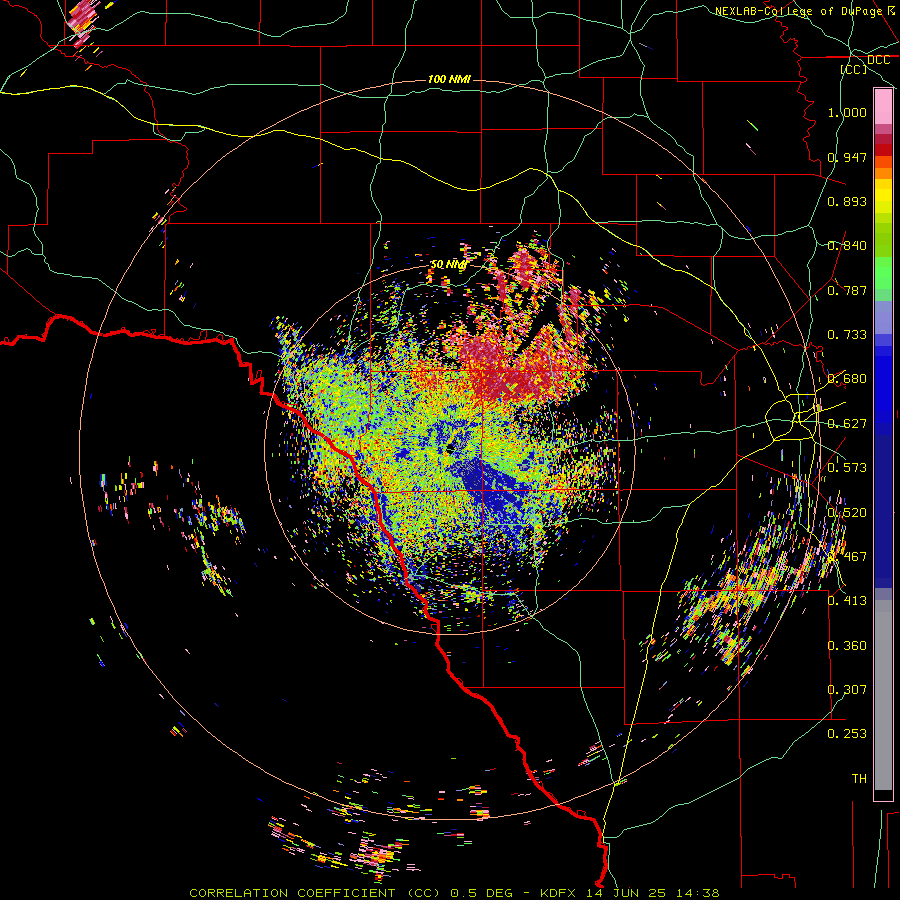The image size is (900, 900).
Task: Click the 0.840 scale value
Action: pos(847,246)
